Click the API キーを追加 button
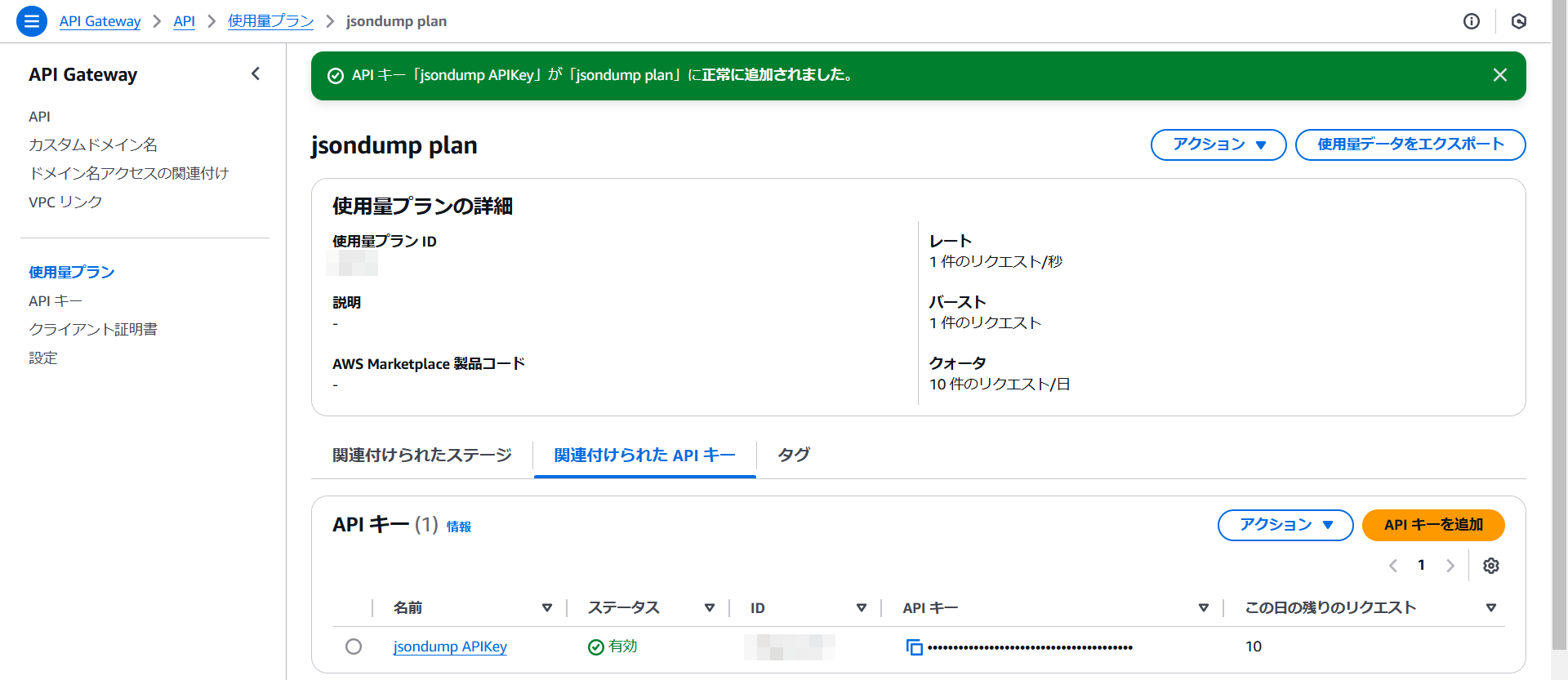Viewport: 1568px width, 680px height. pyautogui.click(x=1432, y=525)
